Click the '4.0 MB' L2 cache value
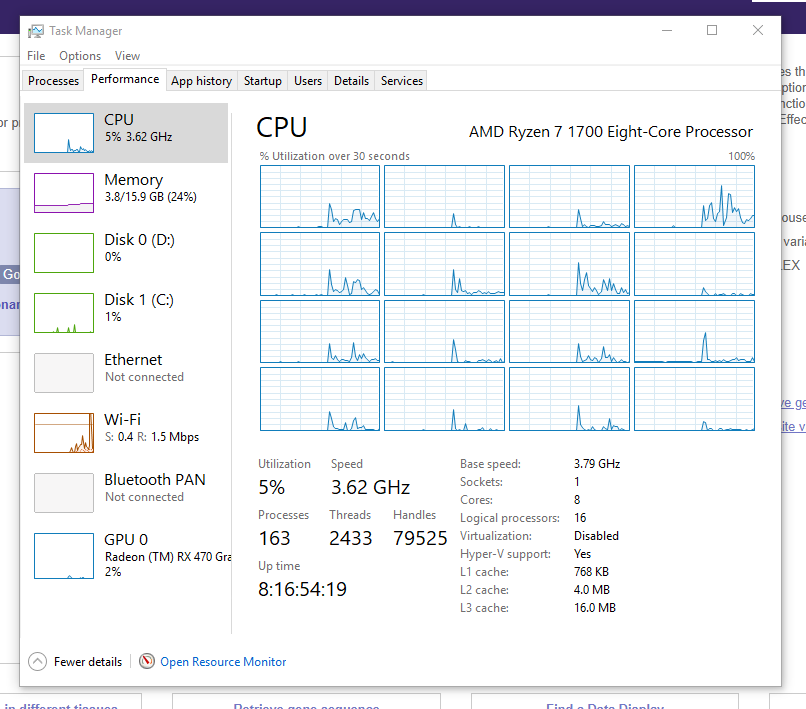The width and height of the screenshot is (806, 709). [592, 590]
